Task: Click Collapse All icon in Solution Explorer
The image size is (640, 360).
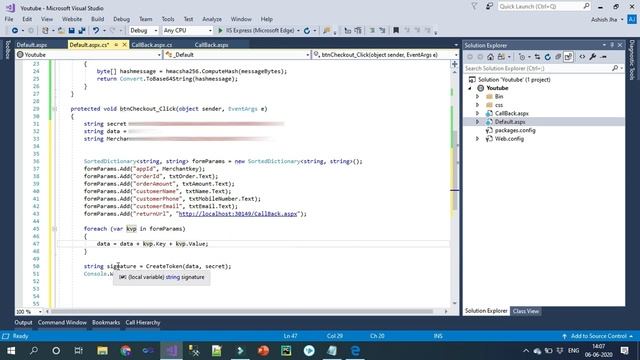Action: [x=558, y=57]
